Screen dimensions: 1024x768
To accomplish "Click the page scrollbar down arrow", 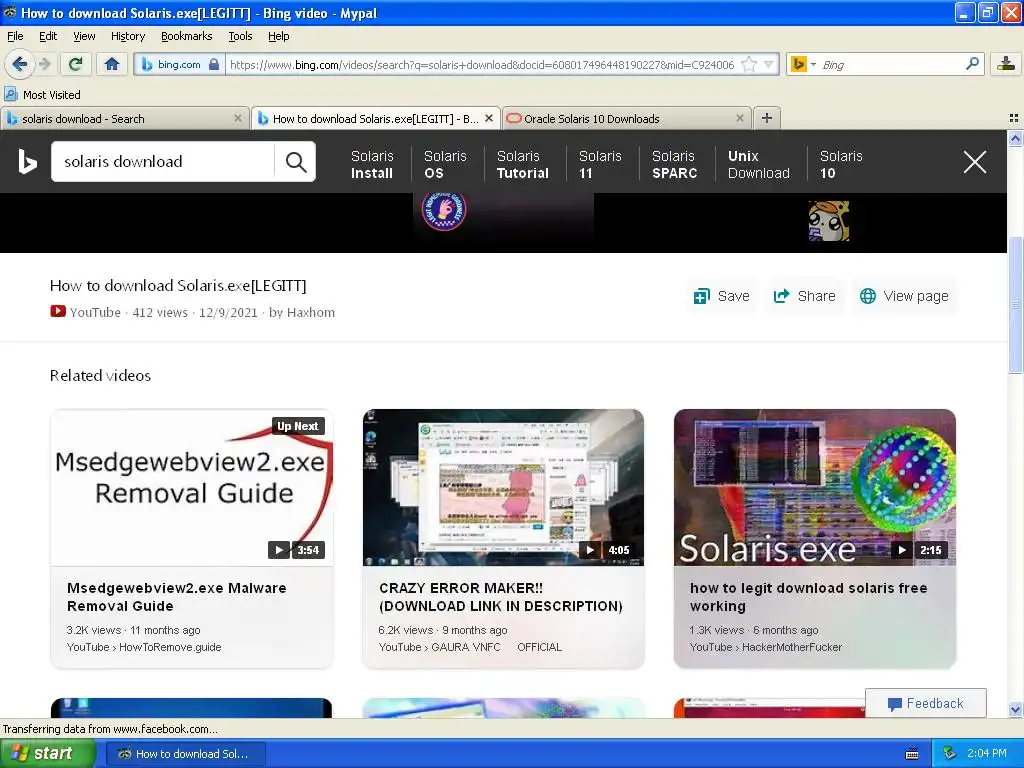I will (x=1015, y=709).
